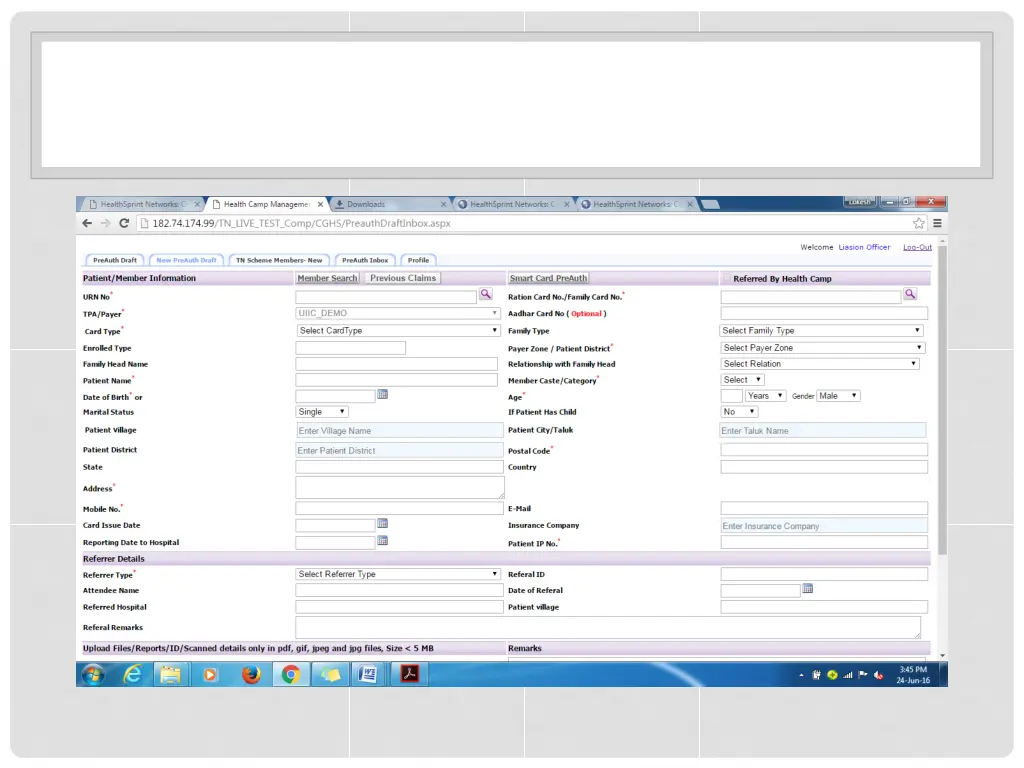Click the URN No input field
The width and height of the screenshot is (1024, 768).
point(386,296)
